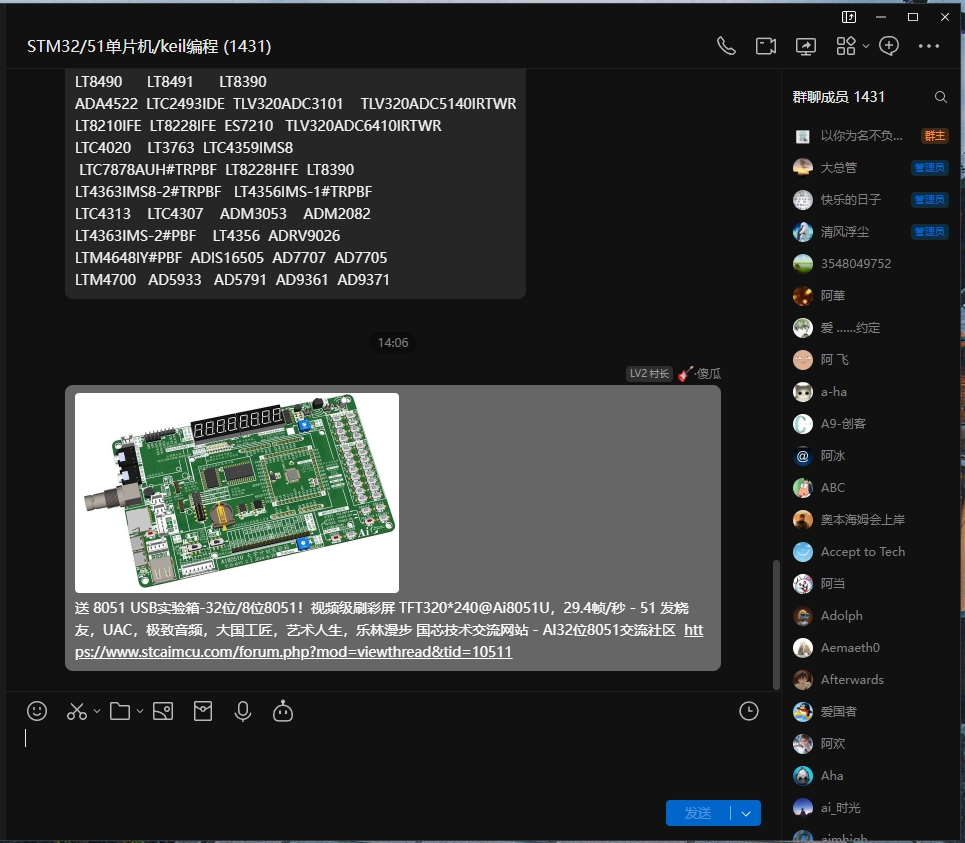The height and width of the screenshot is (843, 965).
Task: Click 管理员 badge next to 快乐的日子
Action: coord(929,199)
